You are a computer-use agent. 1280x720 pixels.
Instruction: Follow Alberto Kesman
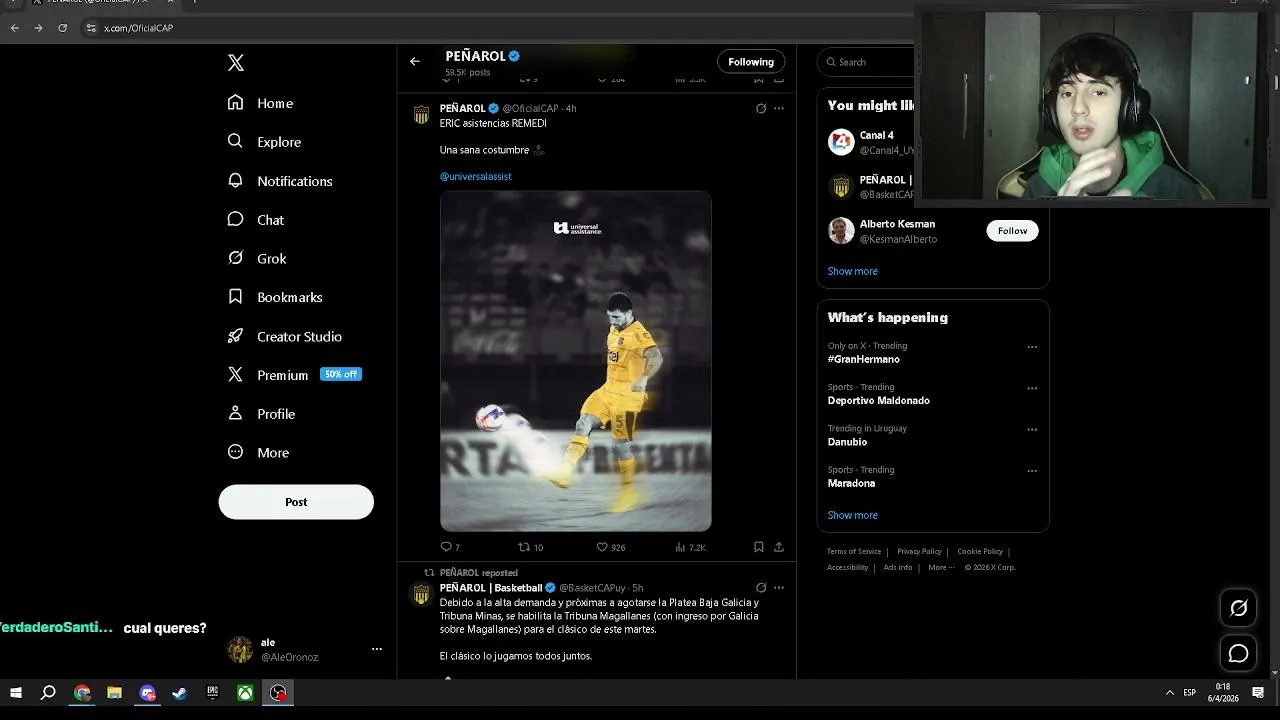1012,231
